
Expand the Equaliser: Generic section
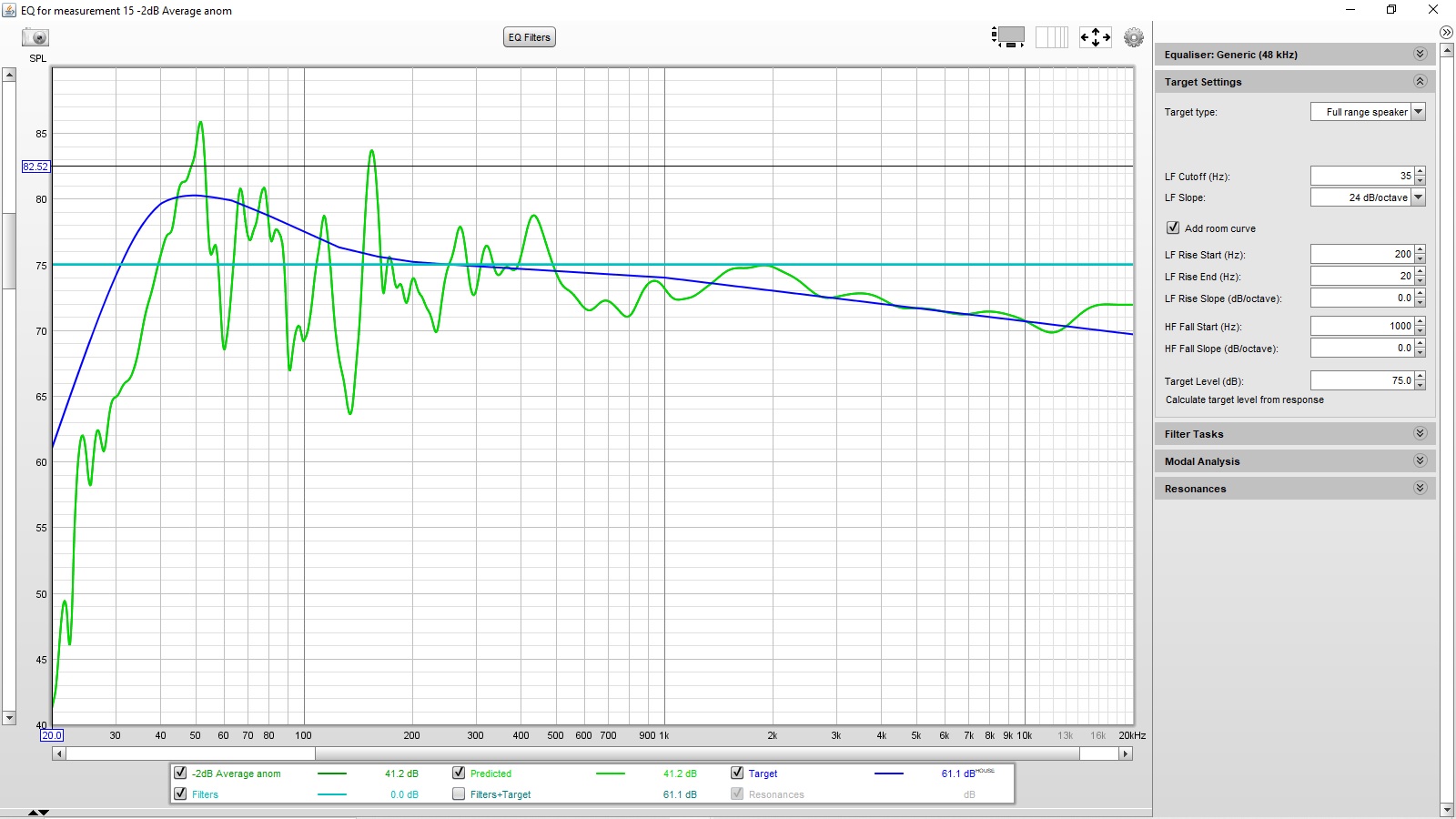(1420, 55)
